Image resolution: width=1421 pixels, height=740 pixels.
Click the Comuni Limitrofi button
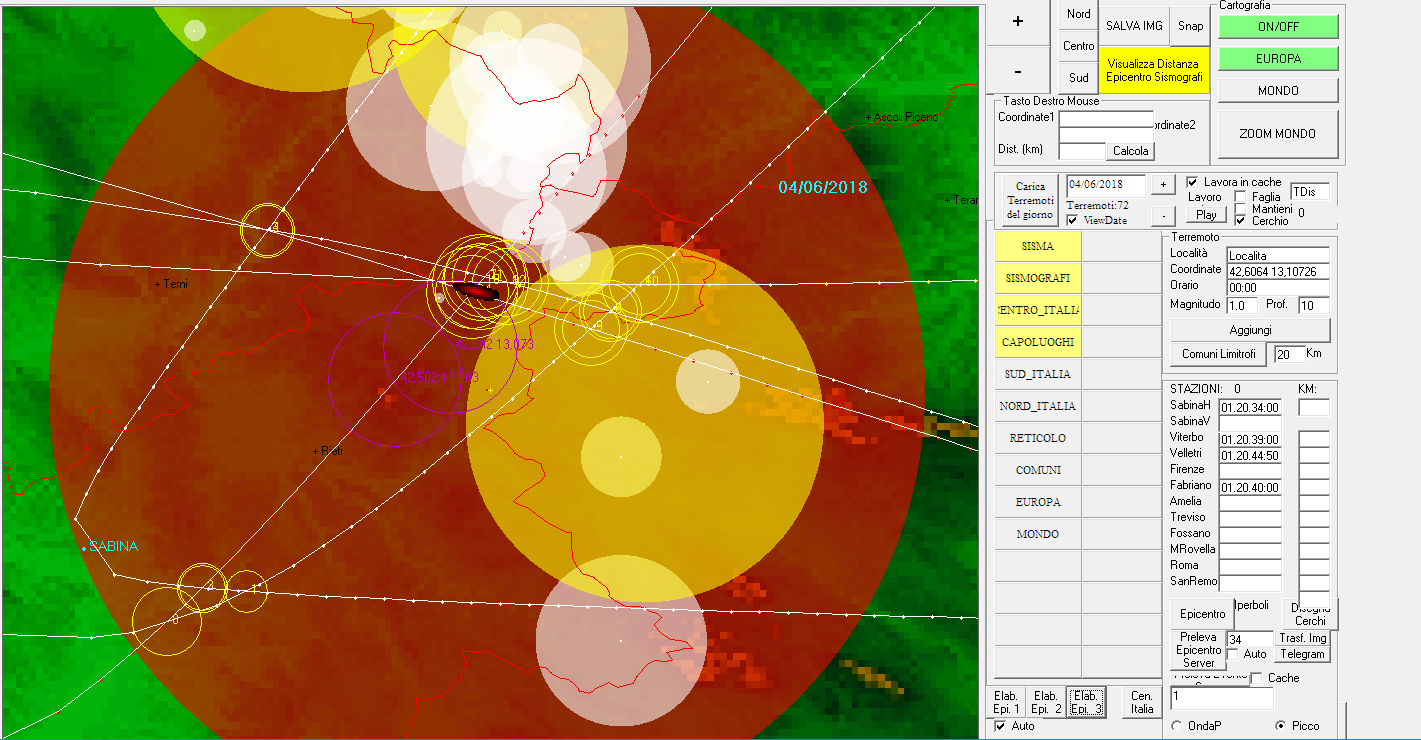(x=1218, y=354)
